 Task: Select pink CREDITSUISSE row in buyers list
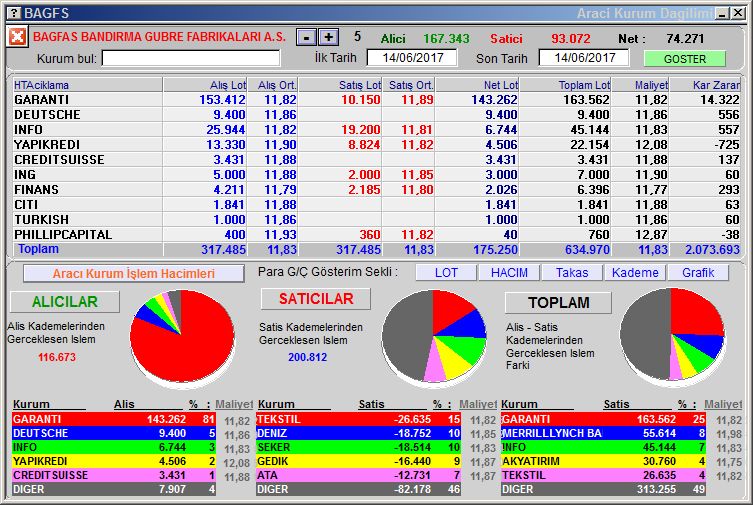114,475
